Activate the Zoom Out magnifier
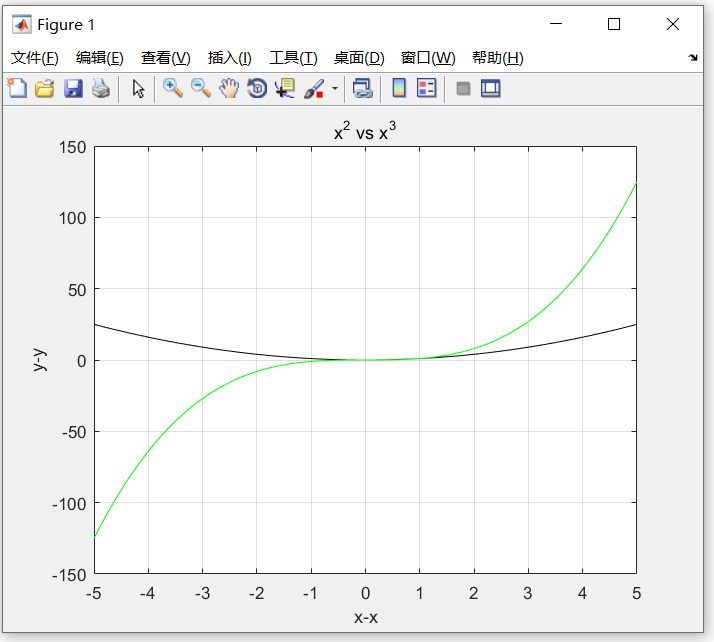Image resolution: width=714 pixels, height=642 pixels. (x=201, y=88)
